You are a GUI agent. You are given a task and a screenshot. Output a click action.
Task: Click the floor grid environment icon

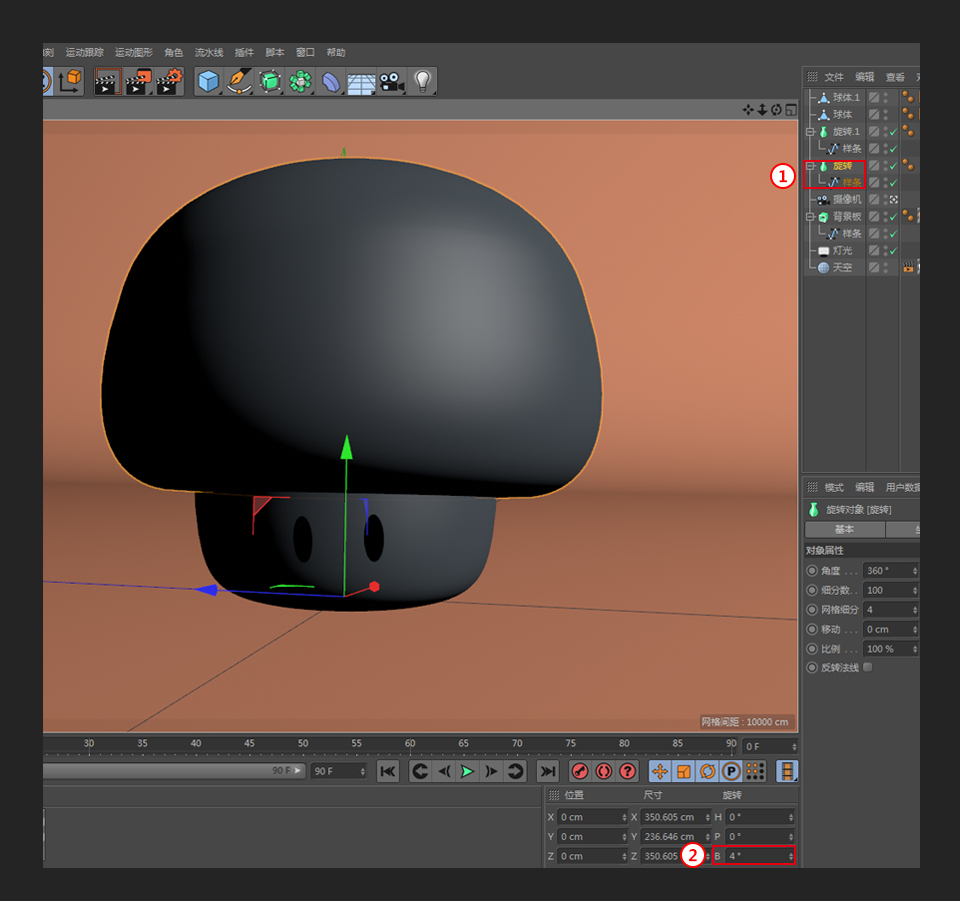(361, 82)
